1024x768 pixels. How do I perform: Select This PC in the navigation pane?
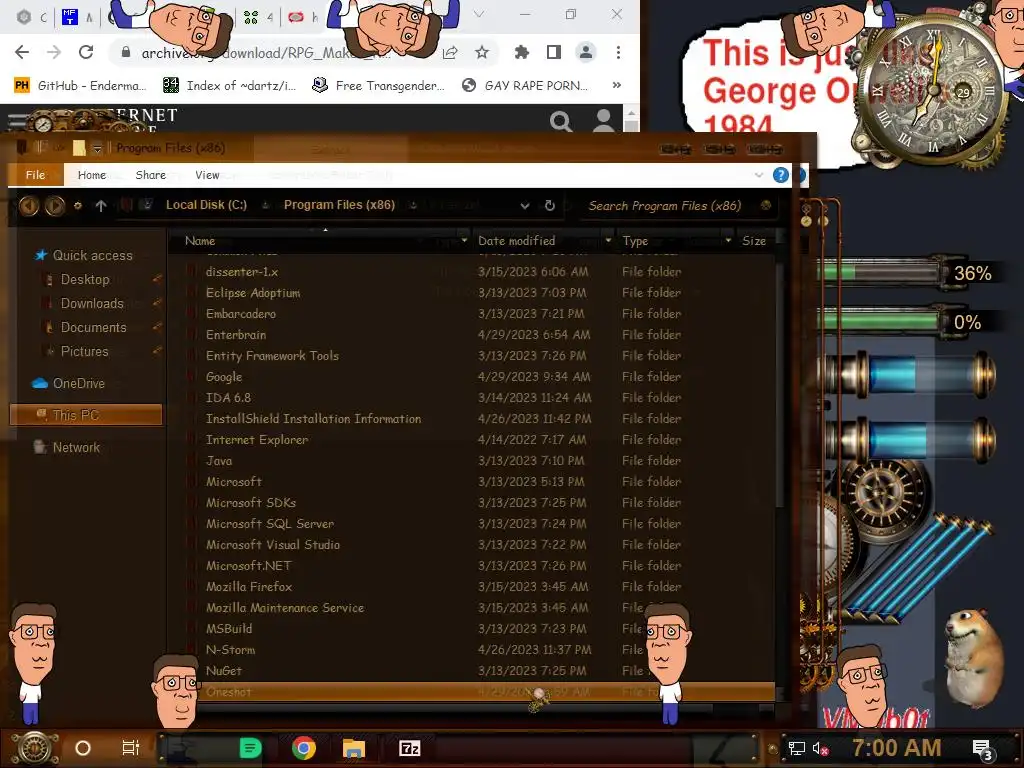[86, 415]
